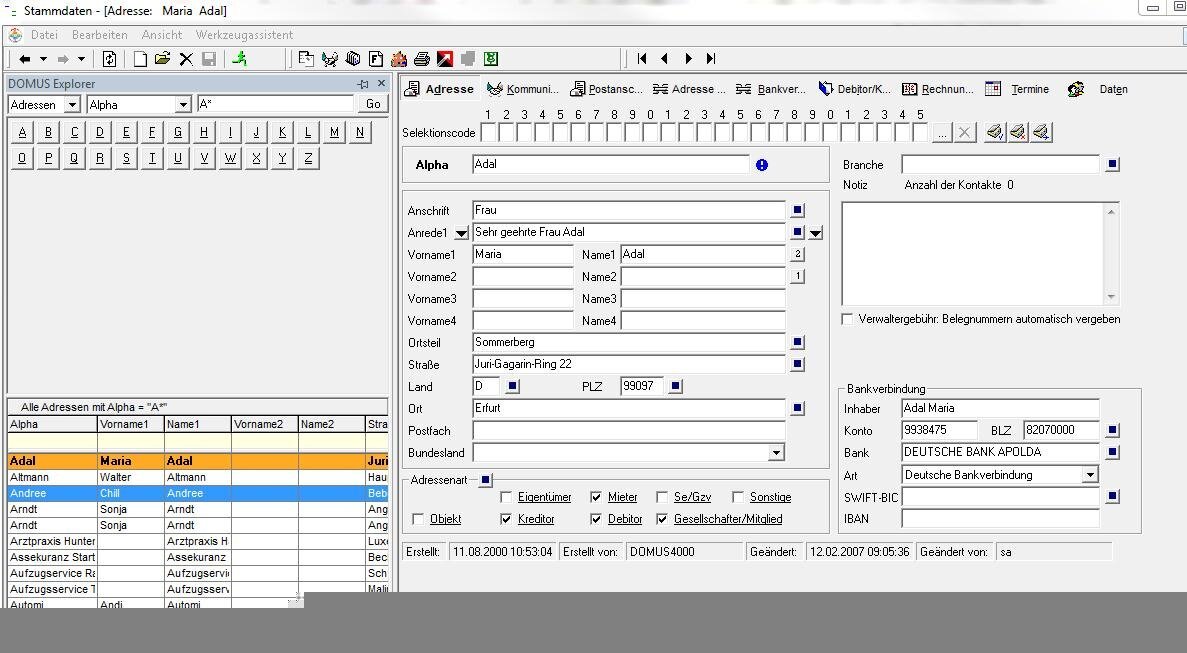Jump to last record with navigation arrow
Image resolution: width=1187 pixels, height=653 pixels.
pyautogui.click(x=711, y=58)
